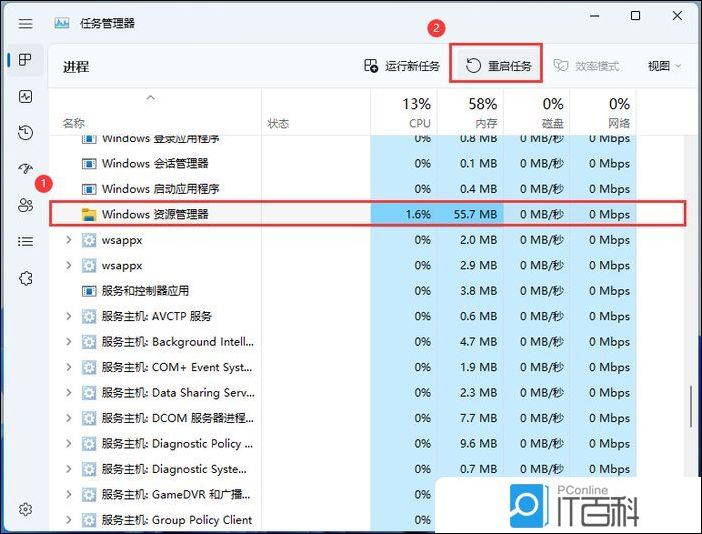
Task: Select the Windows 会话管理器 process name
Action: click(155, 164)
